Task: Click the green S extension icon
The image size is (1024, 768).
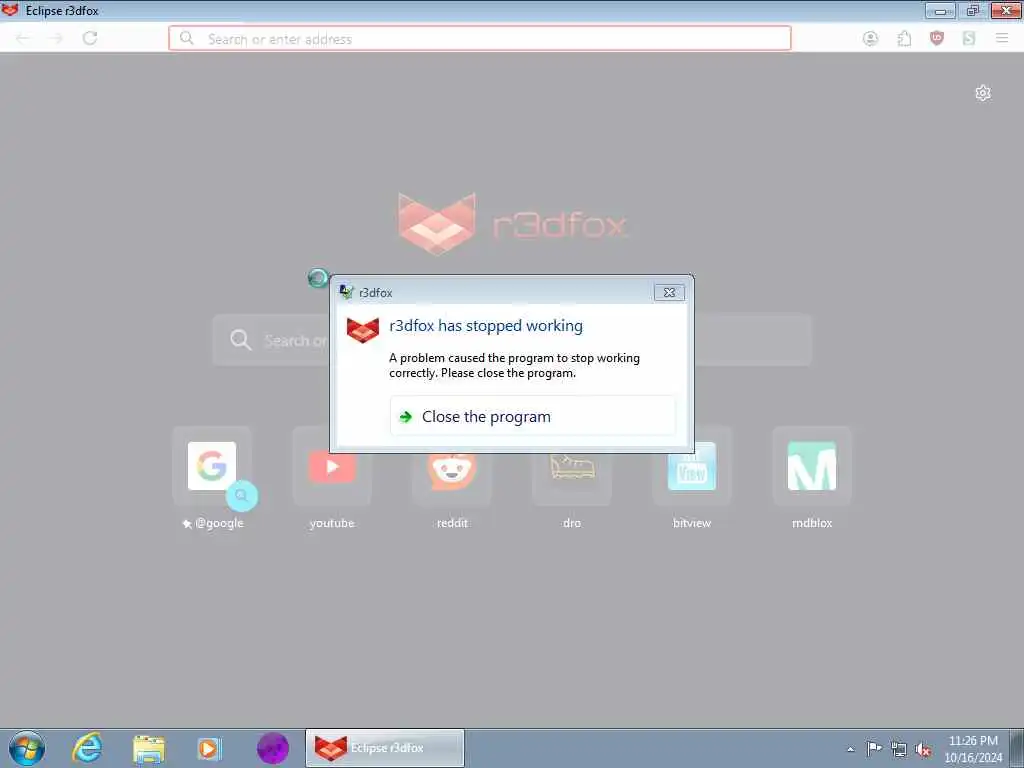Action: click(969, 39)
